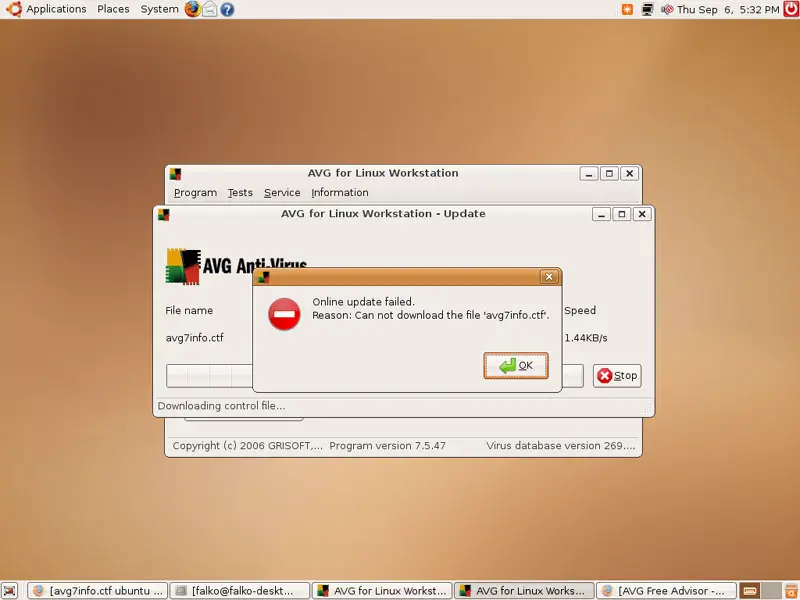Viewport: 800px width, 600px height.
Task: Maximize the main AVG for Linux Workstation window
Action: pos(609,174)
